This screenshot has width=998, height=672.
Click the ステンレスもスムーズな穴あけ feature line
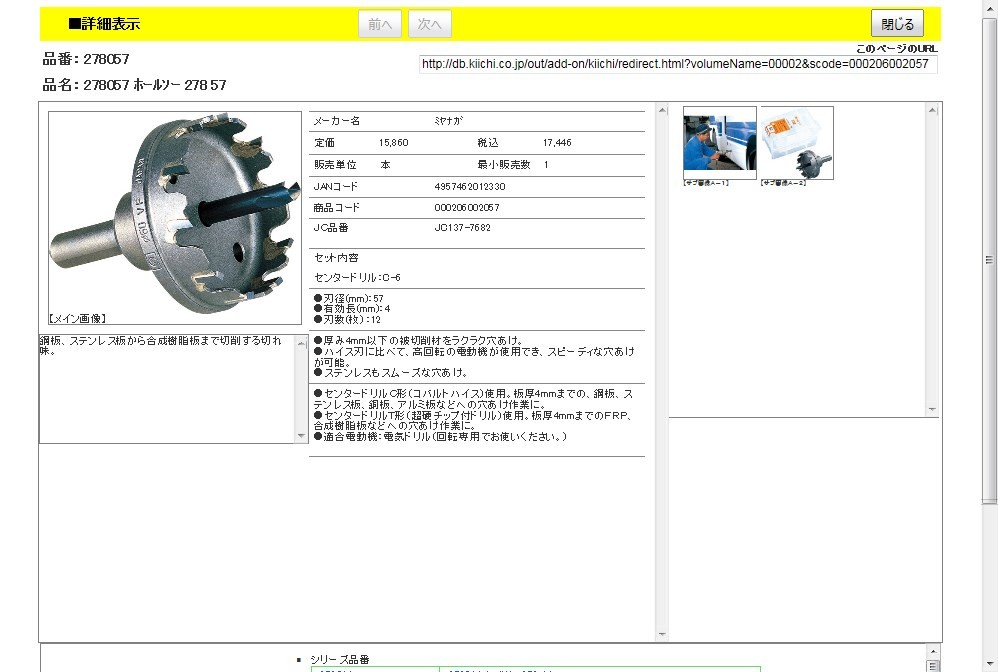(391, 373)
